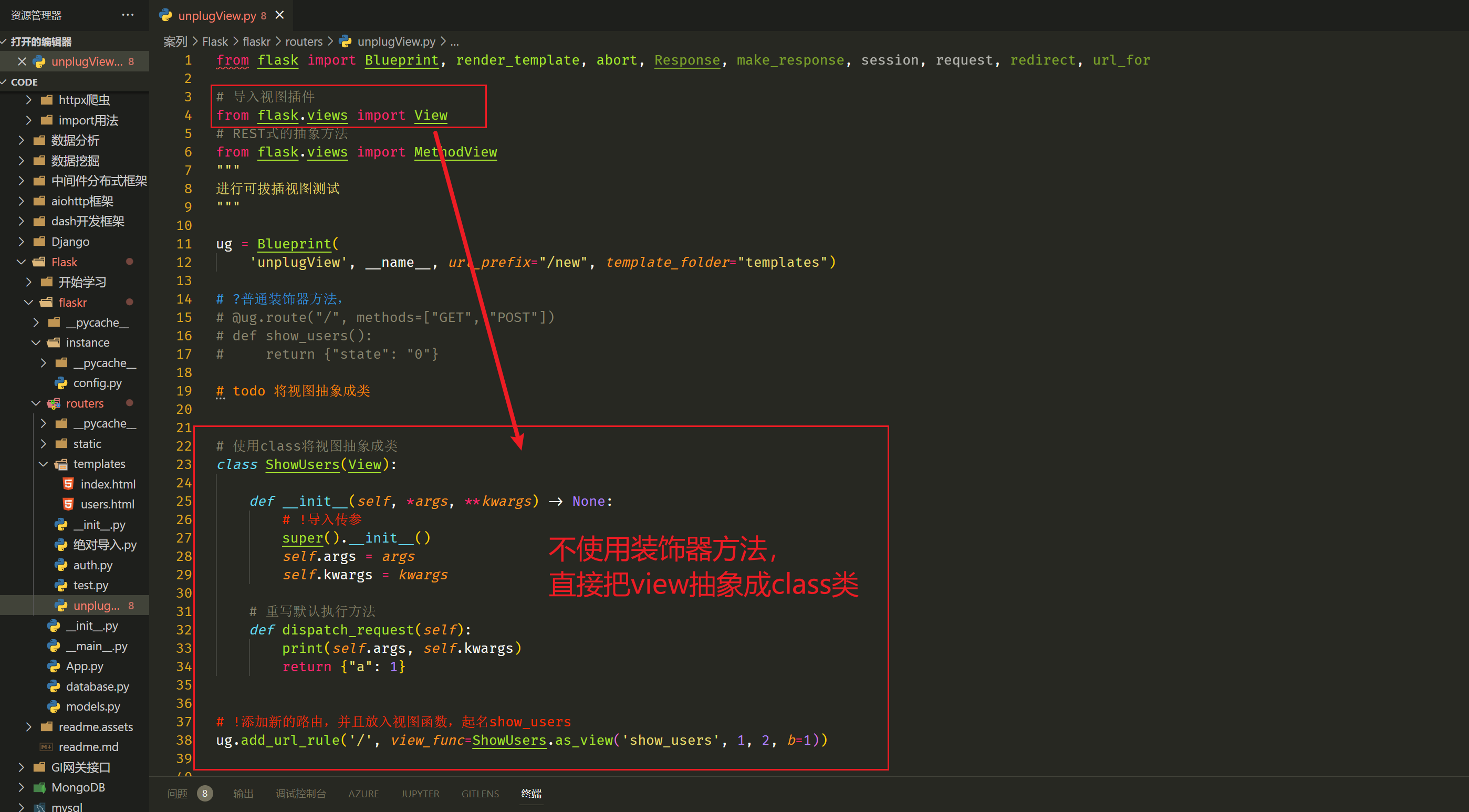The height and width of the screenshot is (812, 1469).
Task: Open the 问题 problems panel tab
Action: [178, 794]
